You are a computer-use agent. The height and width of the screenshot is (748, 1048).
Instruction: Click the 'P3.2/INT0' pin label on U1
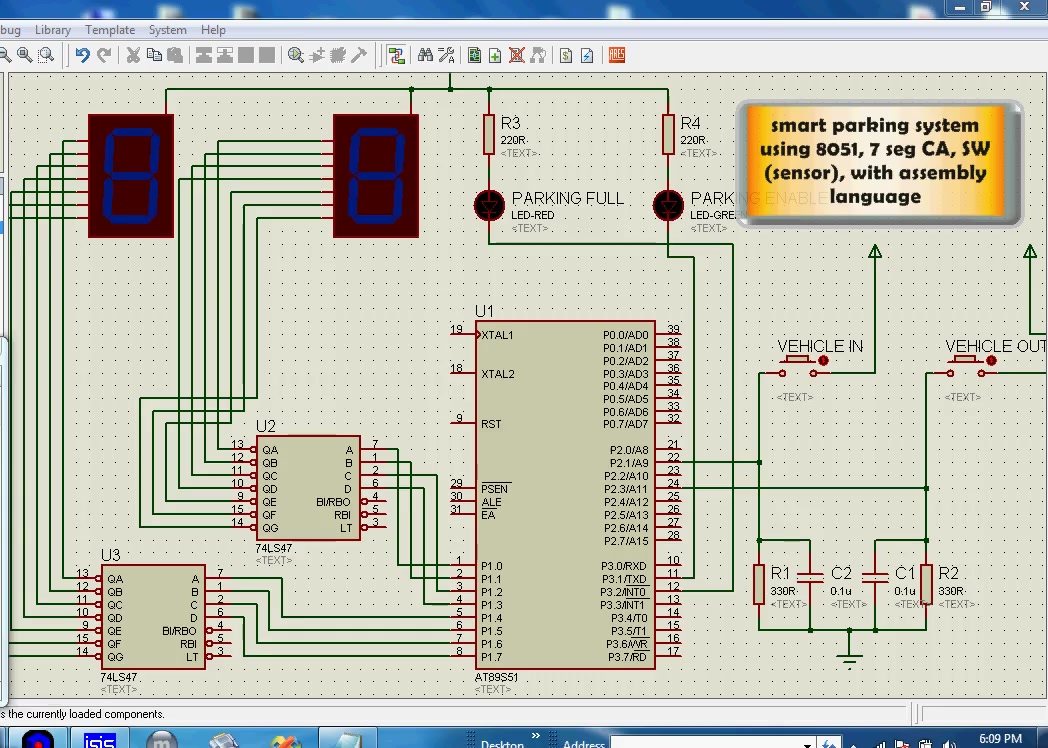coord(624,592)
